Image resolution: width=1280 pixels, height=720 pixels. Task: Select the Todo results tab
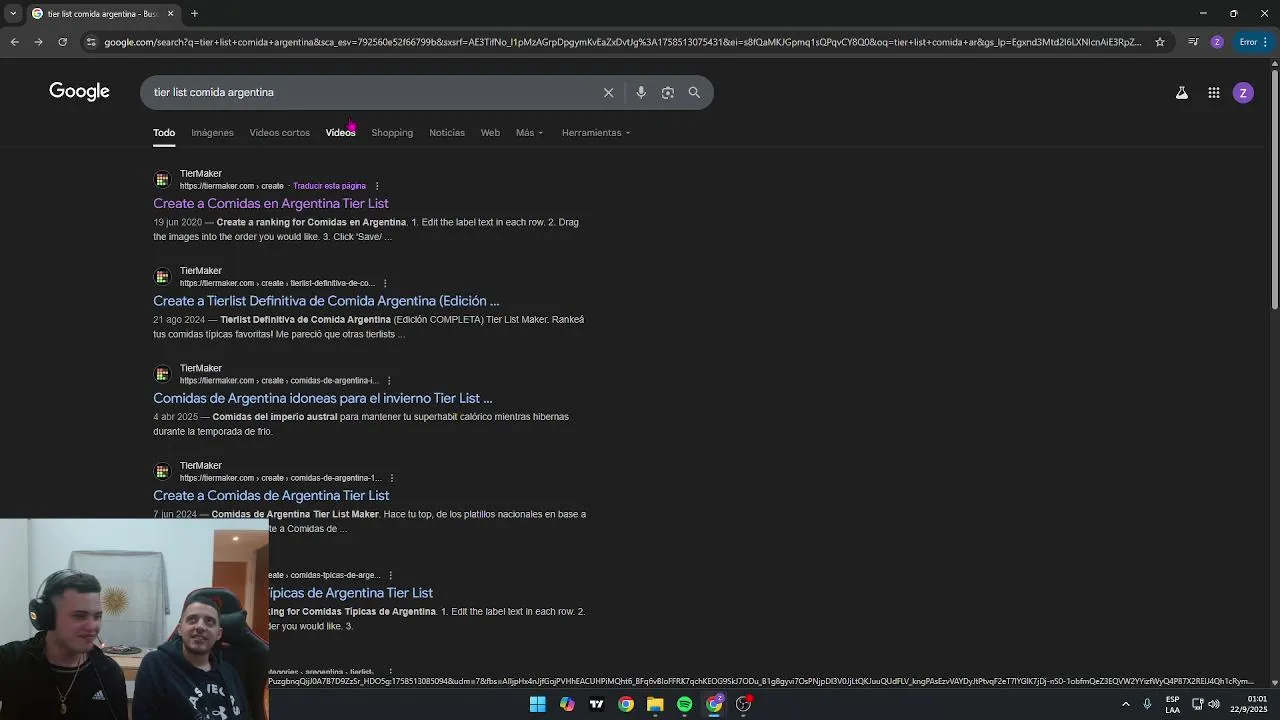(164, 132)
